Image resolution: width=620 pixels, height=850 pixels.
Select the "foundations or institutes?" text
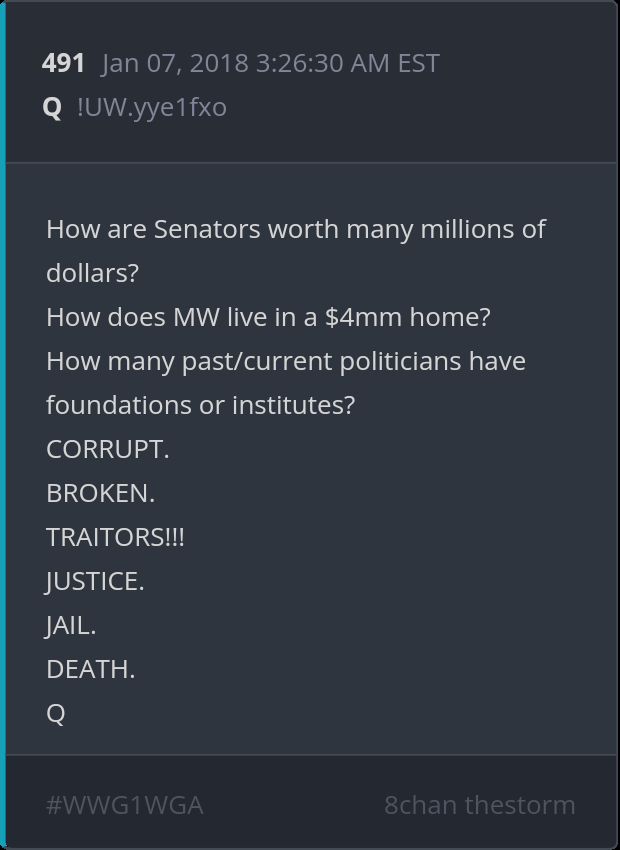pyautogui.click(x=200, y=405)
